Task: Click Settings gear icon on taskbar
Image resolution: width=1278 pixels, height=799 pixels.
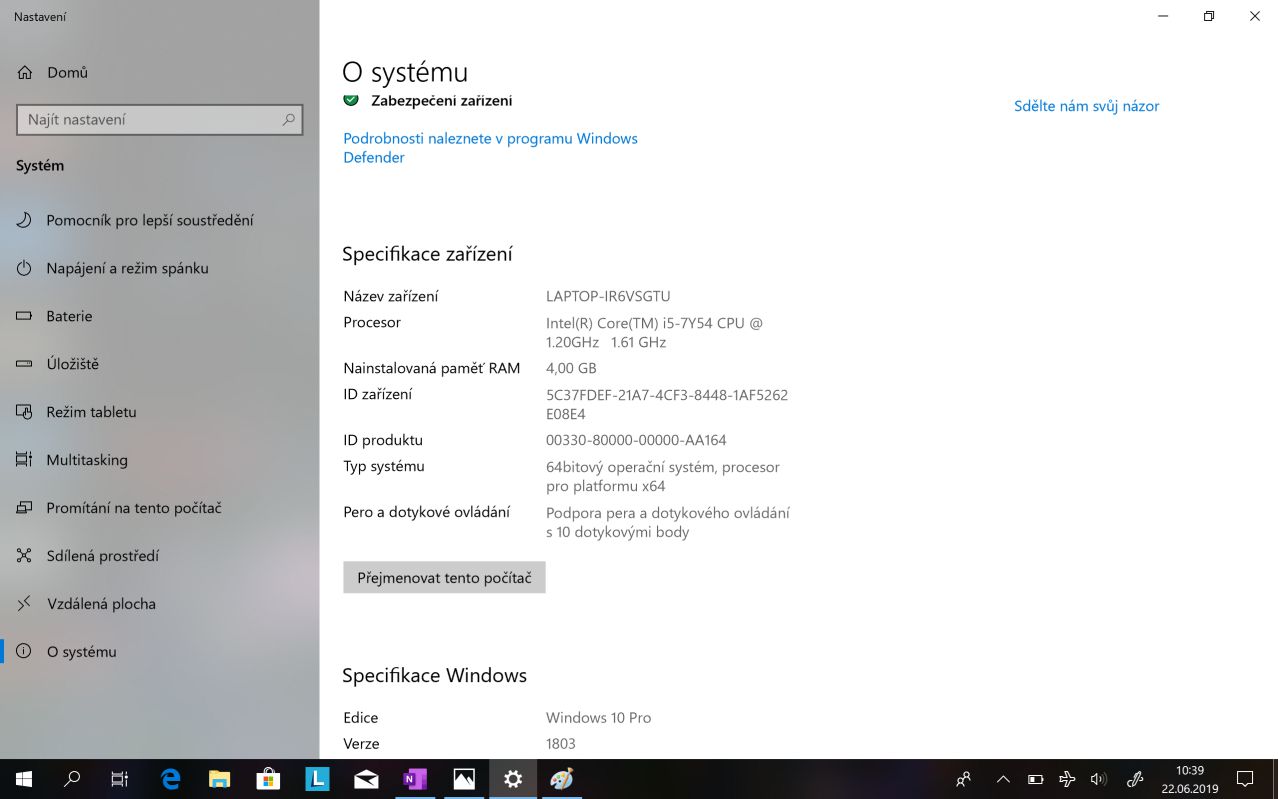Action: tap(513, 779)
